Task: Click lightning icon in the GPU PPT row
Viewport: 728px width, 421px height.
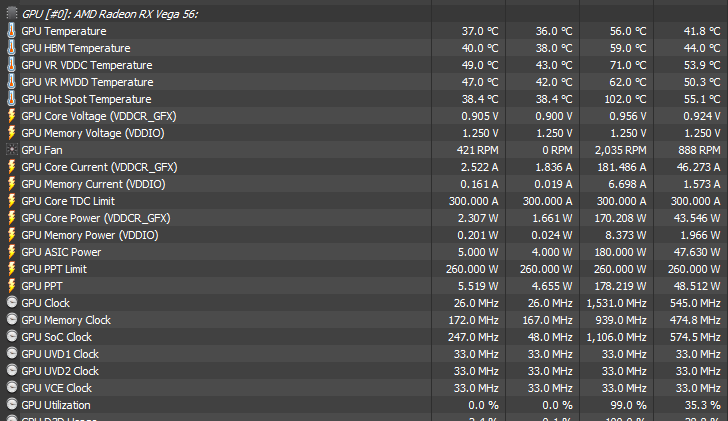Action: [x=12, y=286]
